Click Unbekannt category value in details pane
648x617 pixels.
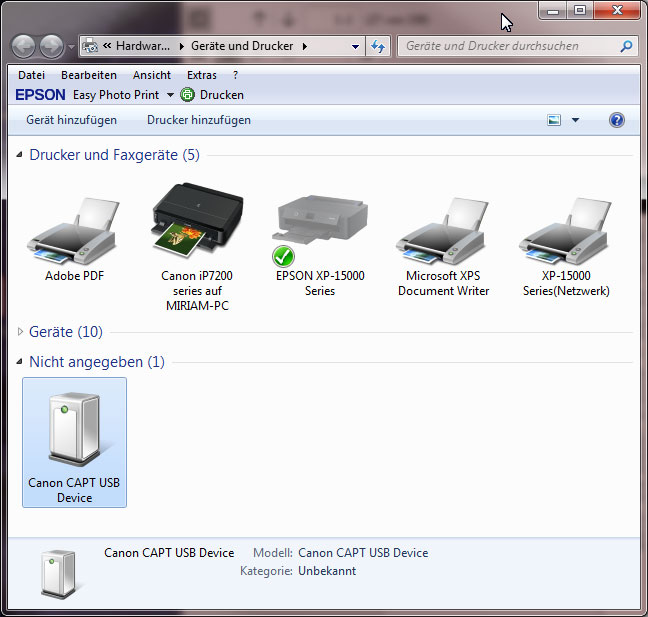[327, 571]
